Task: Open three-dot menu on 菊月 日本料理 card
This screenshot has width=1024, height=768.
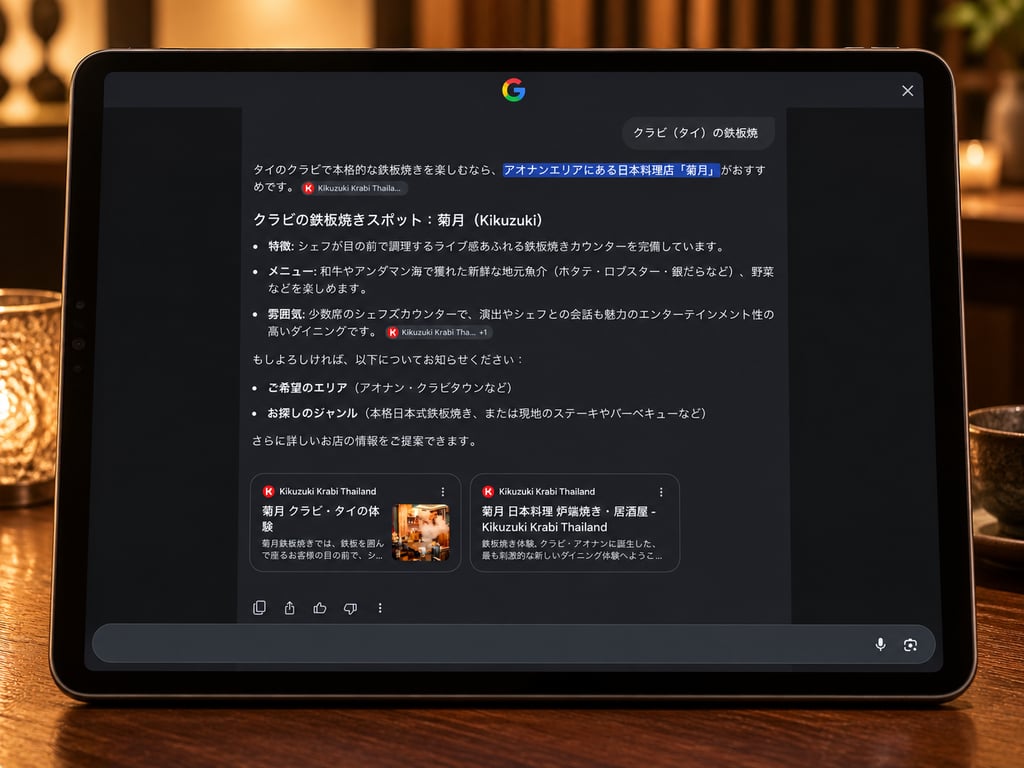Action: point(661,492)
